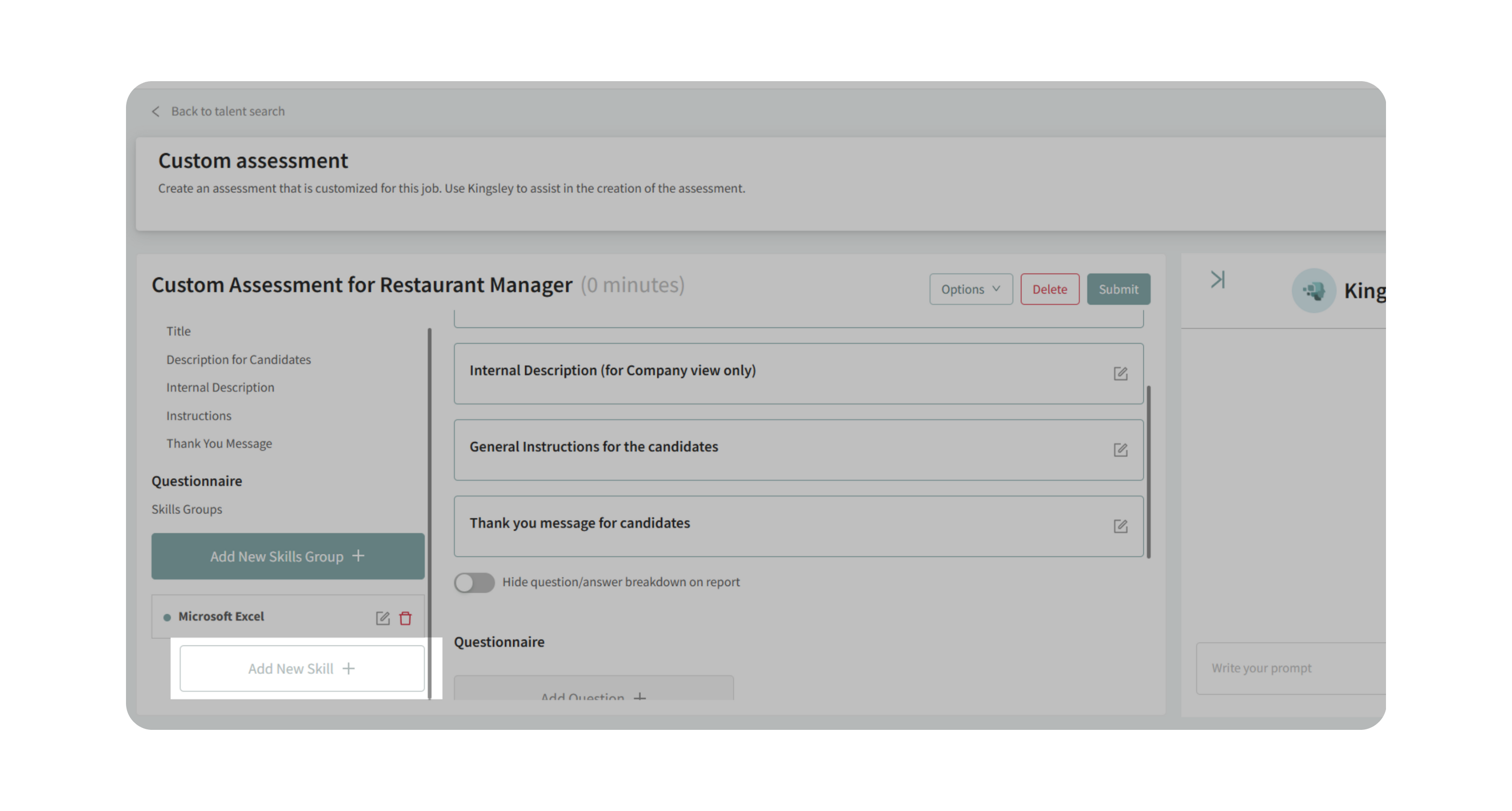Jump to Description for Candidates section
Viewport: 1512px width, 811px height.
click(238, 359)
